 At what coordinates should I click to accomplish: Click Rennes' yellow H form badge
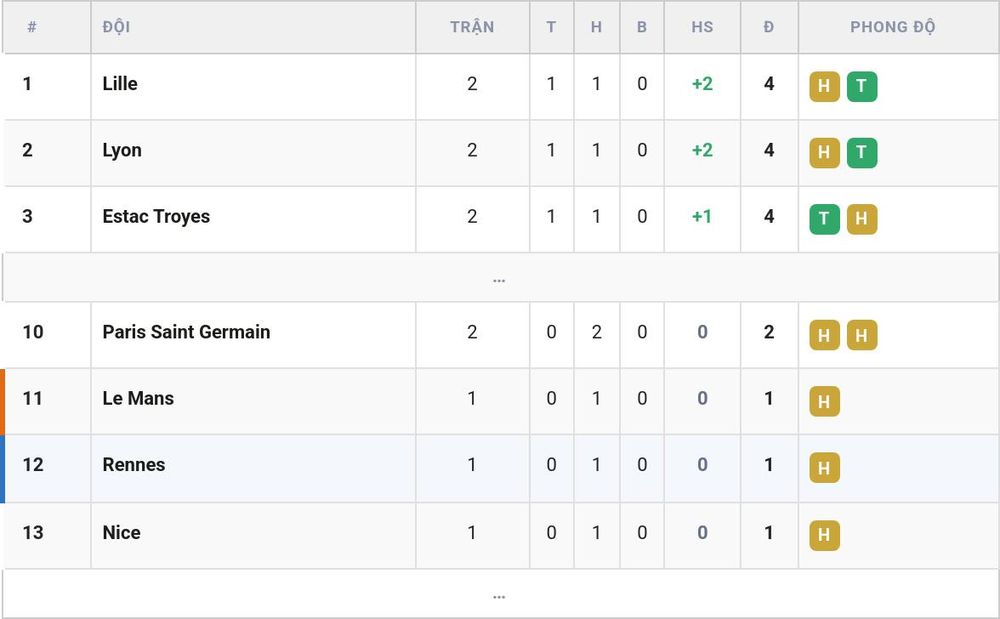(x=825, y=468)
